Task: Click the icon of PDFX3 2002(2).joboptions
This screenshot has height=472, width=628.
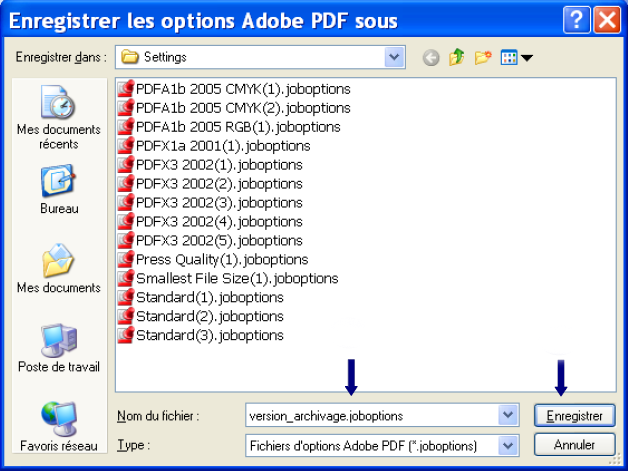Action: coord(126,183)
